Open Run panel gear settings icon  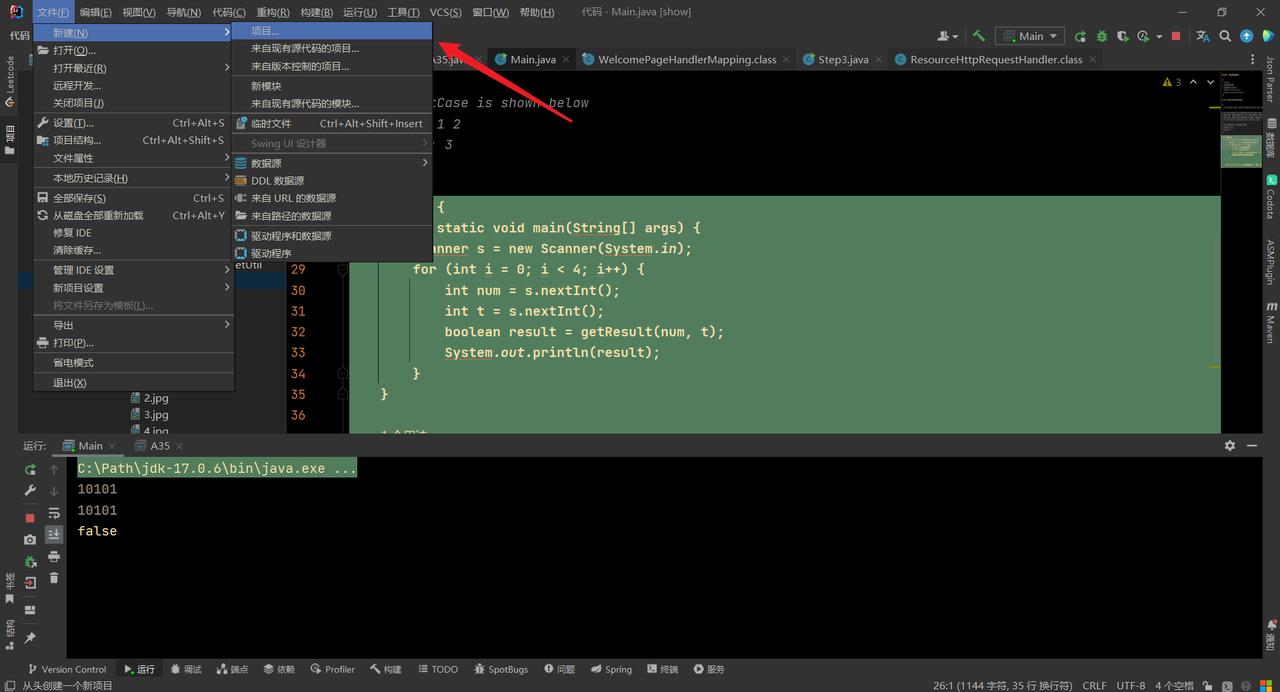coord(1230,446)
